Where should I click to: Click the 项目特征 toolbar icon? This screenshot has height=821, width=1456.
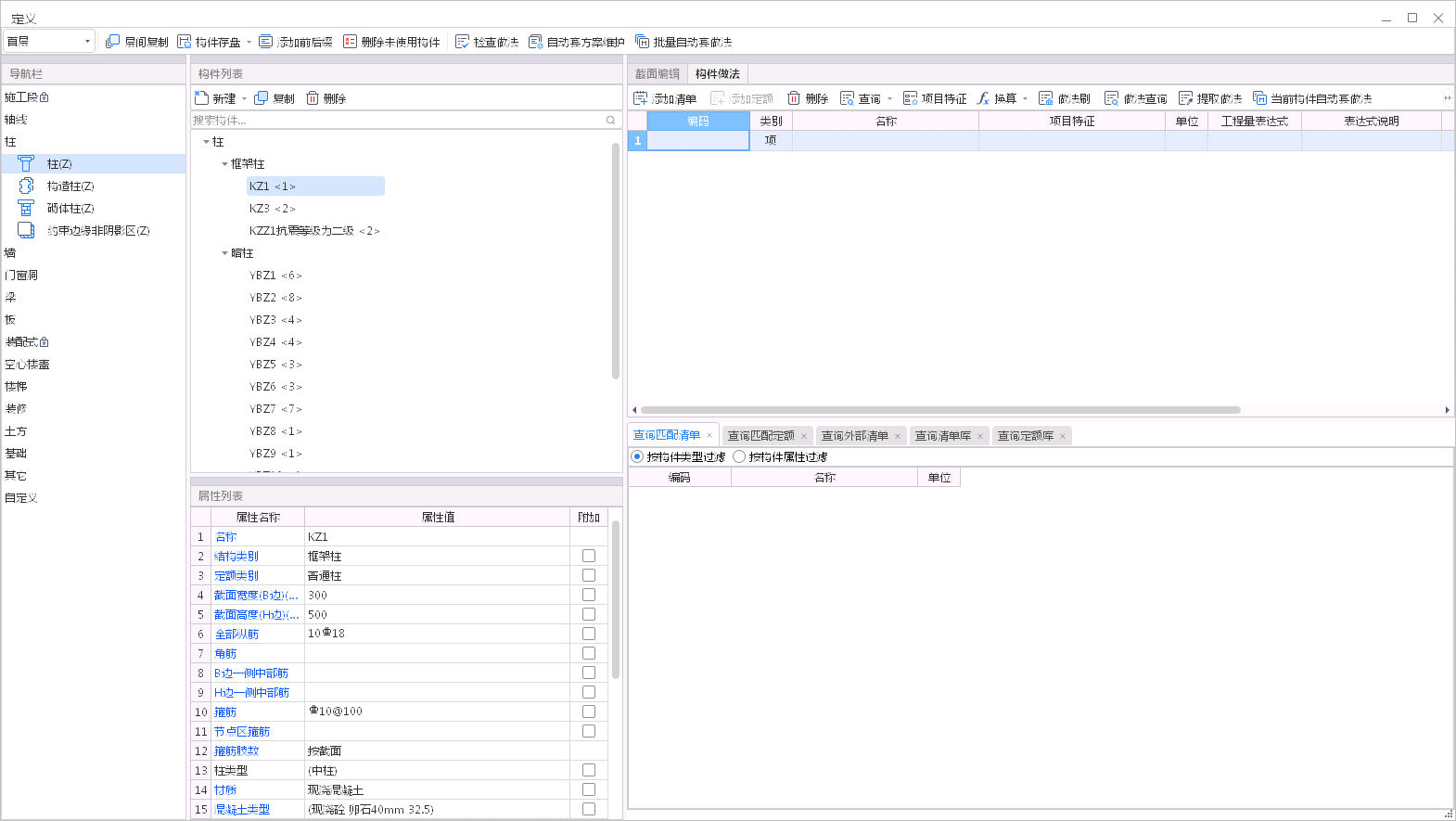coord(910,98)
